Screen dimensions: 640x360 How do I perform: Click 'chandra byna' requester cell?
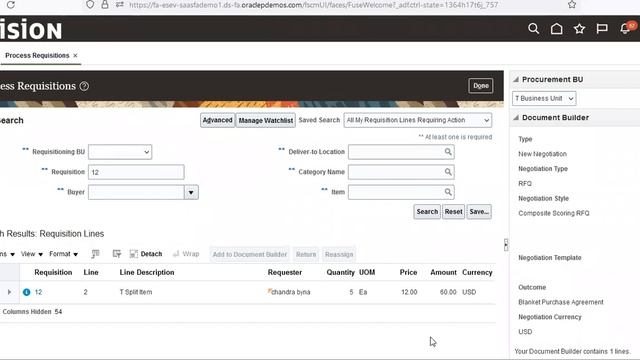[x=291, y=292]
